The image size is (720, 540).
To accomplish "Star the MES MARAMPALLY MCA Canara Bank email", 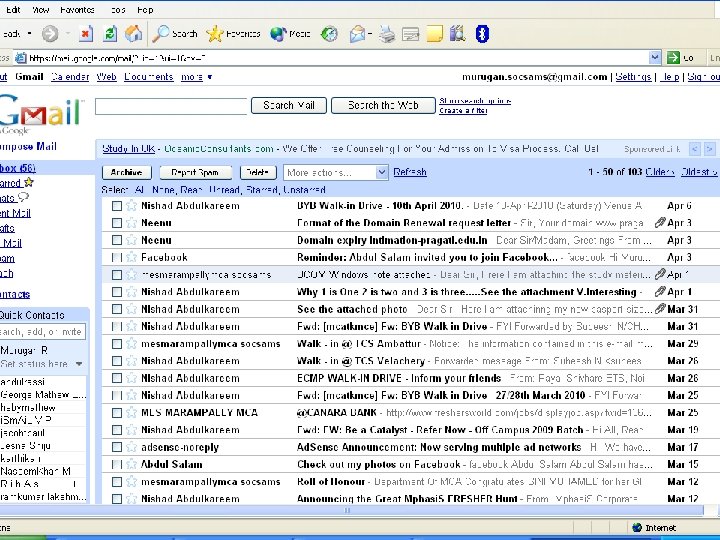I will [131, 412].
